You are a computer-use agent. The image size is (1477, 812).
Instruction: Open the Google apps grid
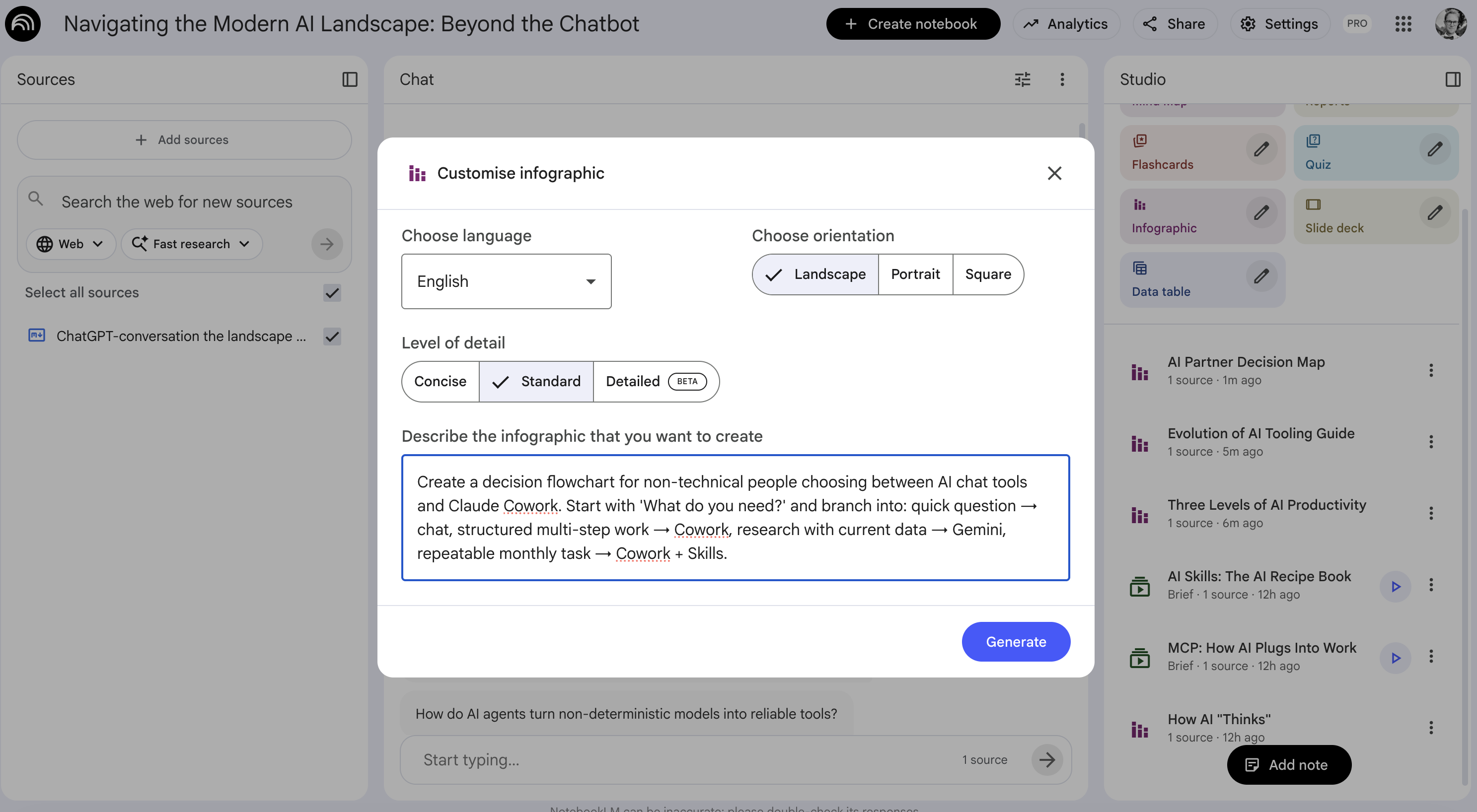point(1404,23)
